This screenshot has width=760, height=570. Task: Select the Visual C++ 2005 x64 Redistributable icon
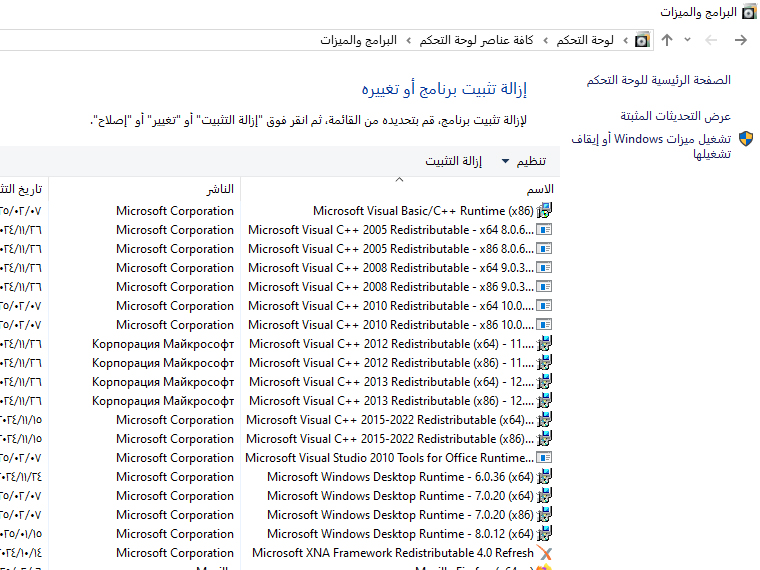544,230
